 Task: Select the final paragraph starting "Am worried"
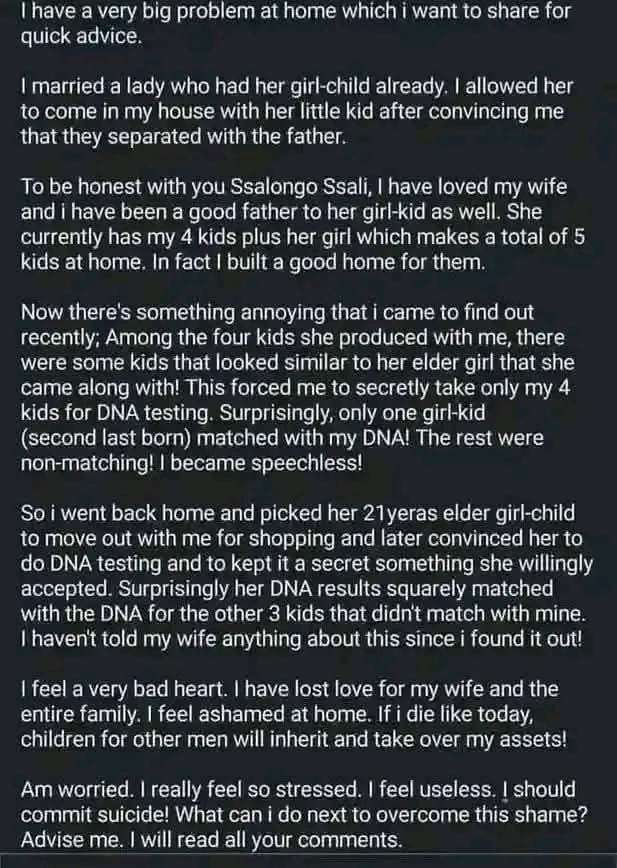(304, 815)
